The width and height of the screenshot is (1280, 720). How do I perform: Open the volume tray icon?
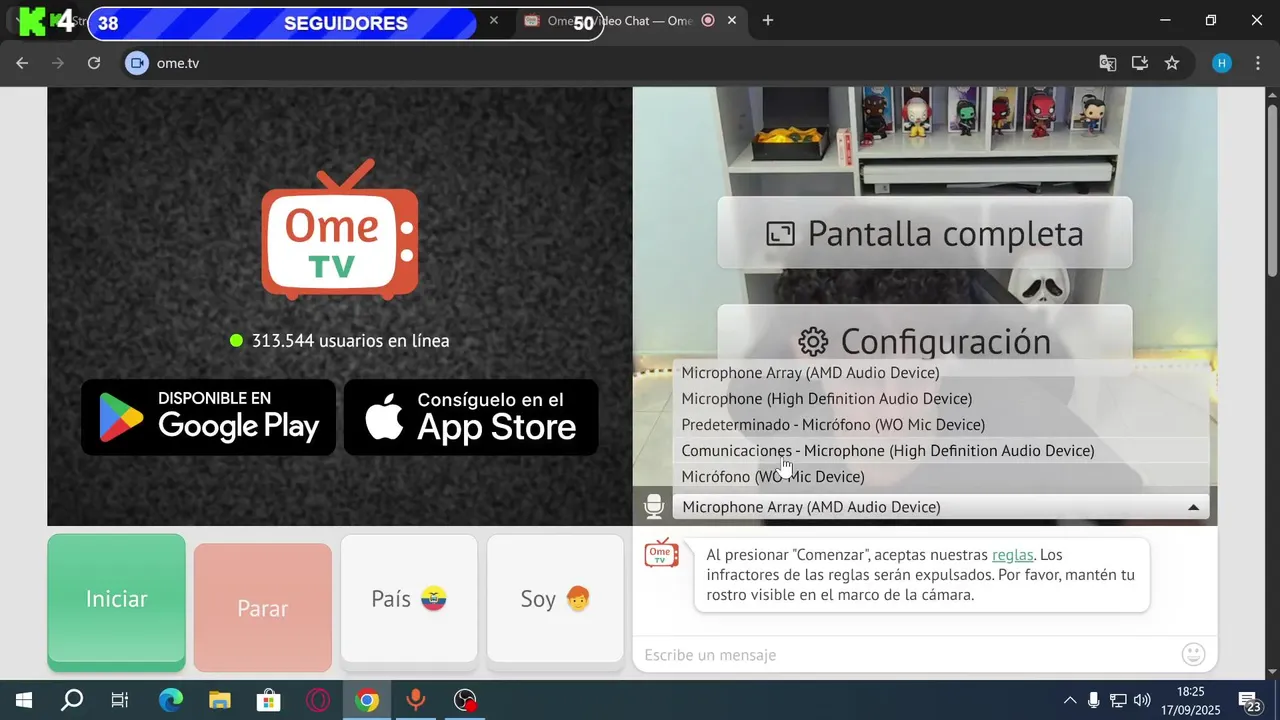1142,701
